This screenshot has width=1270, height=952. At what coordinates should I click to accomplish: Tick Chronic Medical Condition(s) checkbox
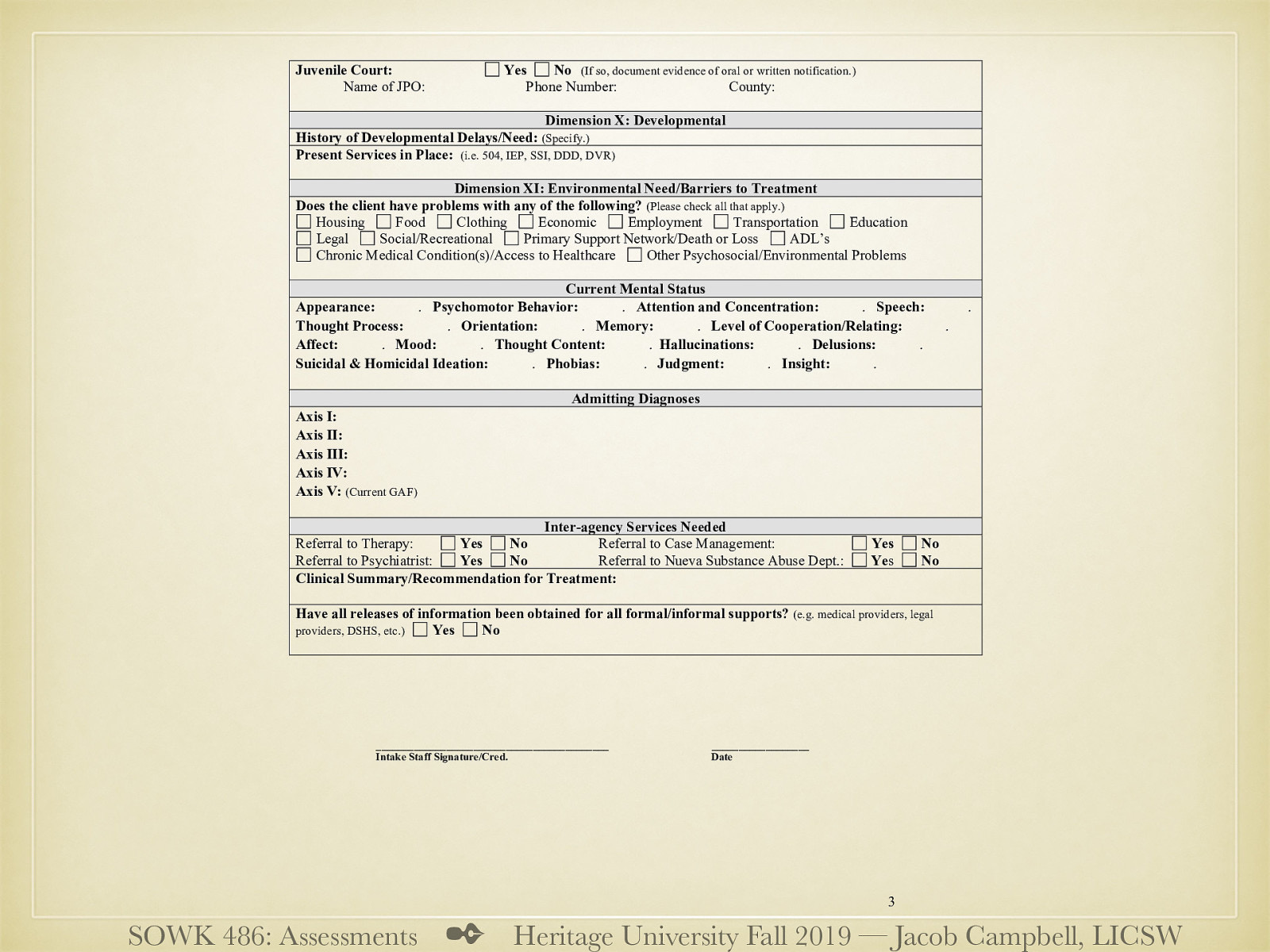(x=304, y=255)
